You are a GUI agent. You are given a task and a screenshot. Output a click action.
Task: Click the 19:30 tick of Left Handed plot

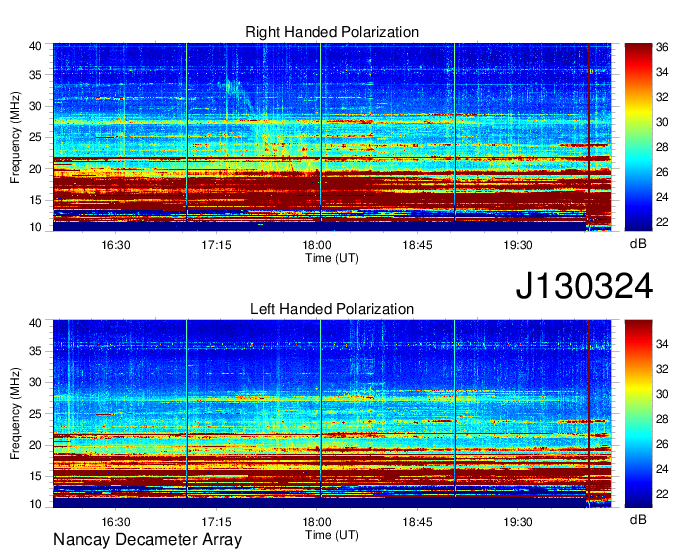pyautogui.click(x=518, y=522)
